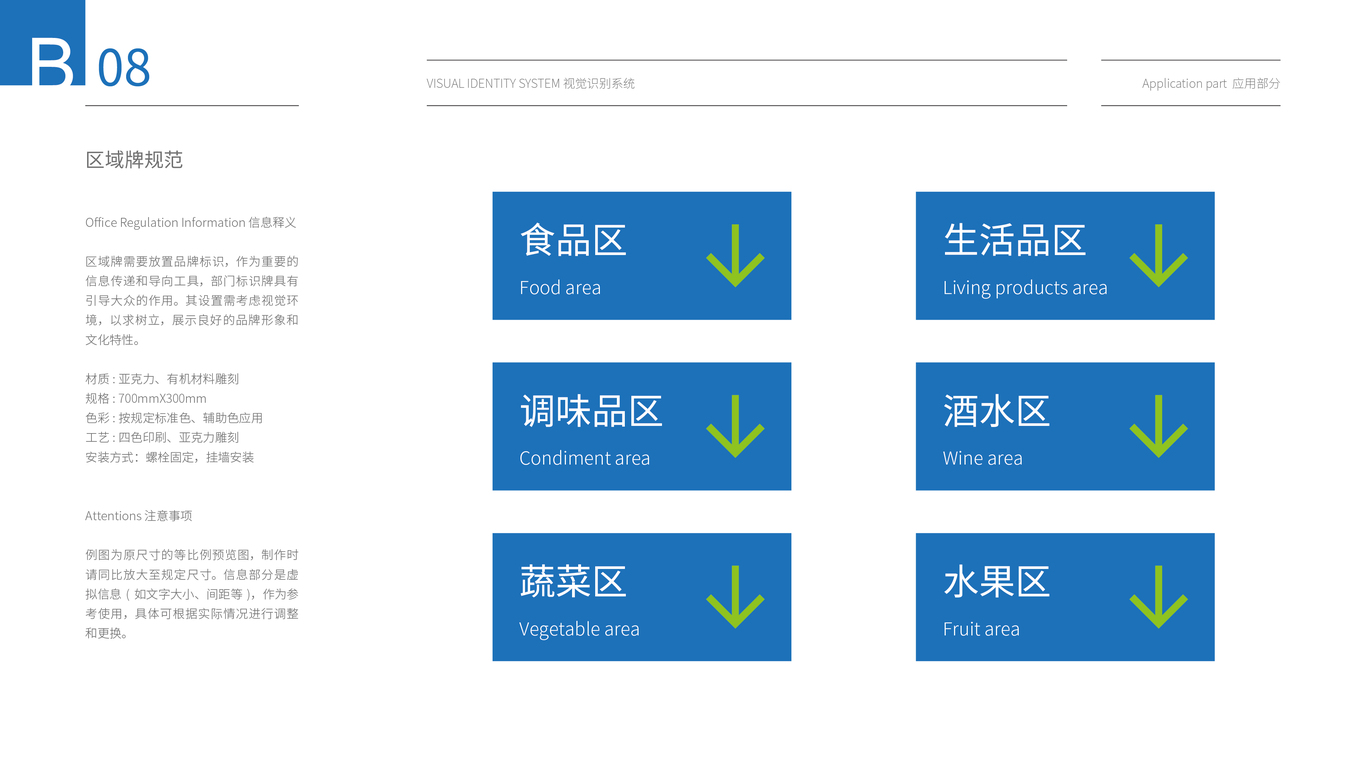Click the 'Food area' English label
The height and width of the screenshot is (768, 1366).
(560, 288)
